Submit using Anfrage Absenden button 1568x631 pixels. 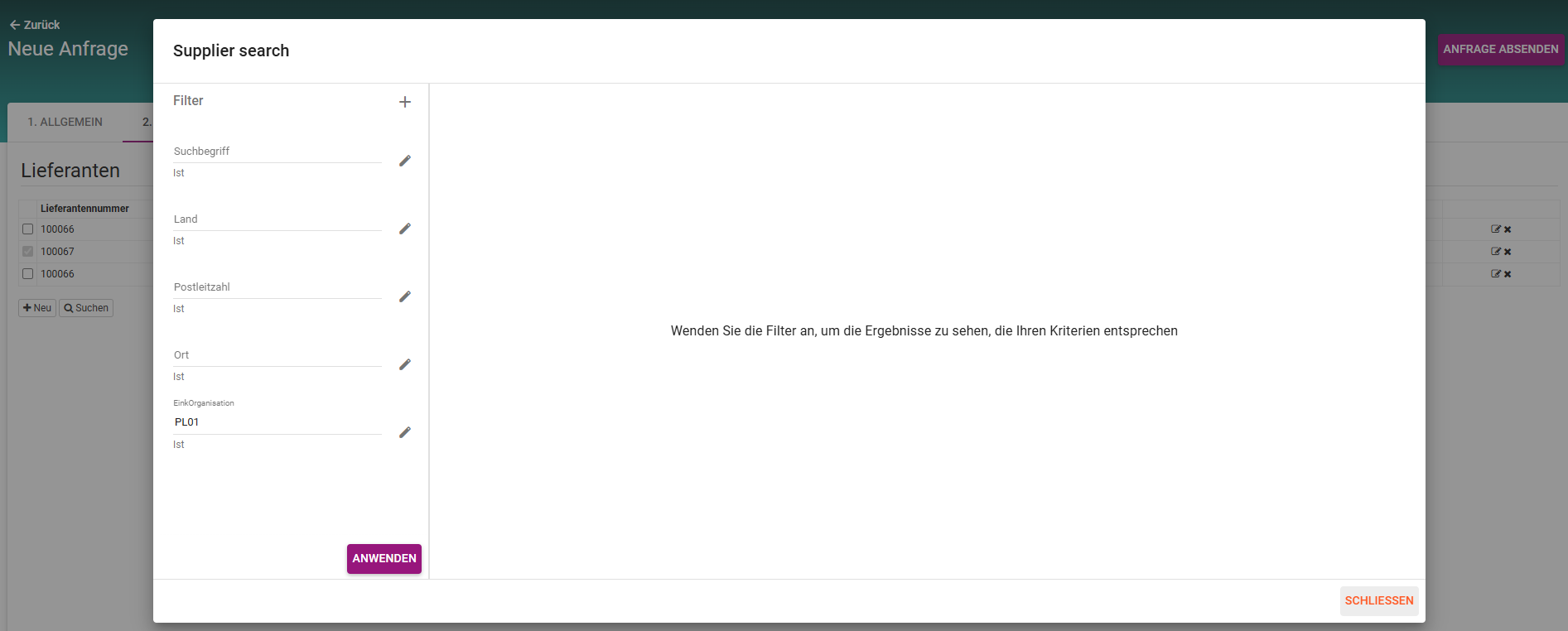click(1500, 50)
